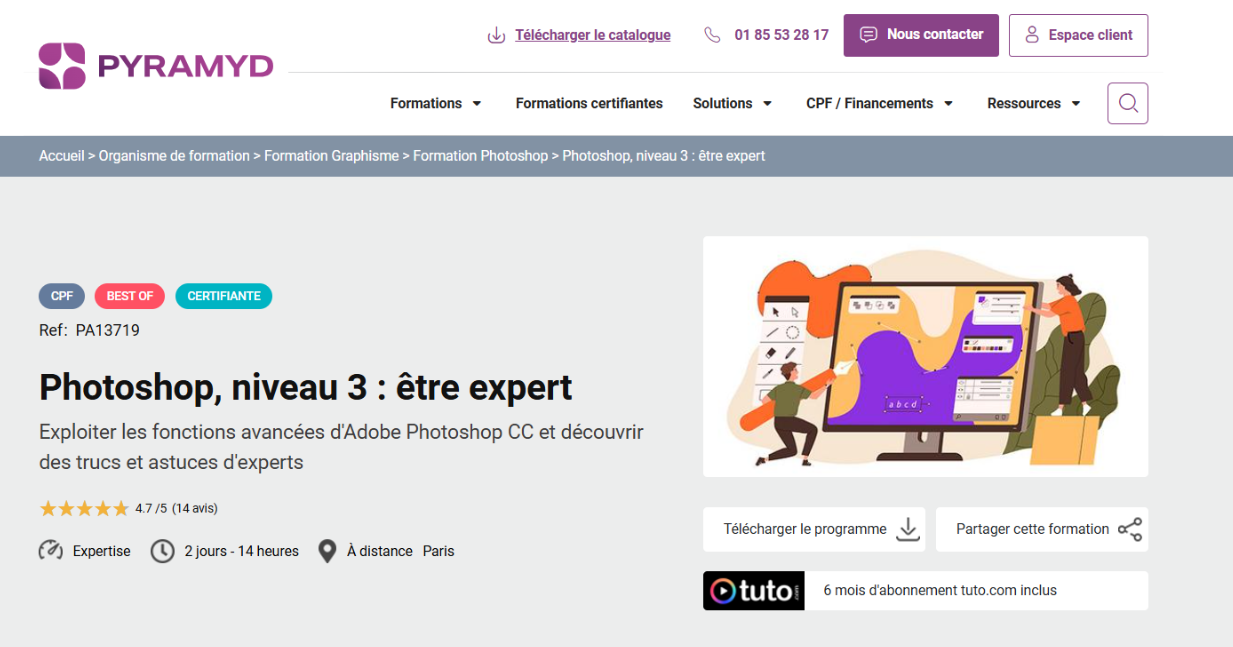Click the search magnifier icon
The height and width of the screenshot is (647, 1233).
point(1127,103)
